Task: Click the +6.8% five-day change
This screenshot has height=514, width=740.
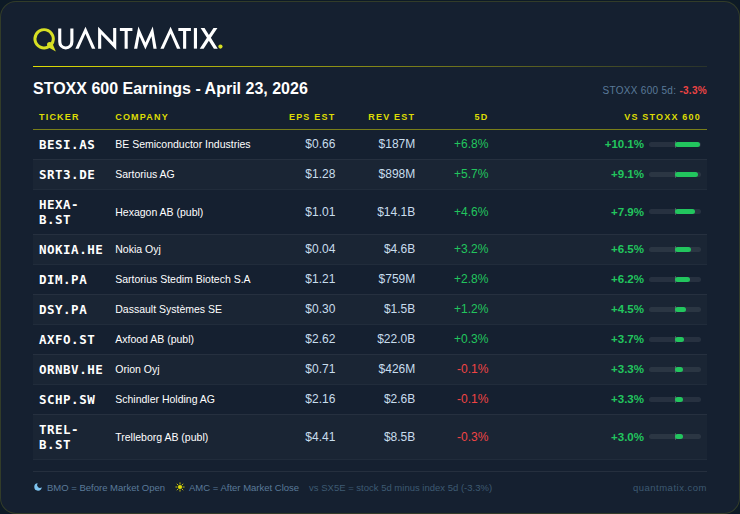Action: click(x=471, y=143)
